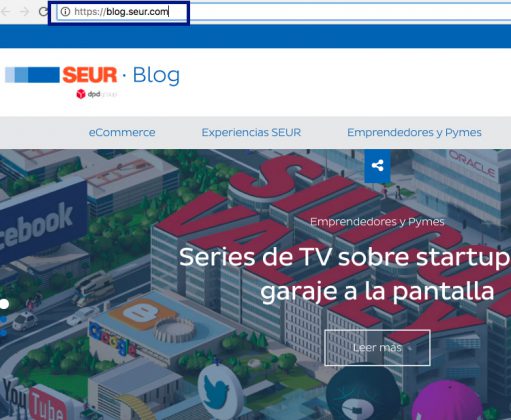Viewport: 511px width, 420px height.
Task: Open the Experiencias SEUR menu item
Action: click(251, 132)
